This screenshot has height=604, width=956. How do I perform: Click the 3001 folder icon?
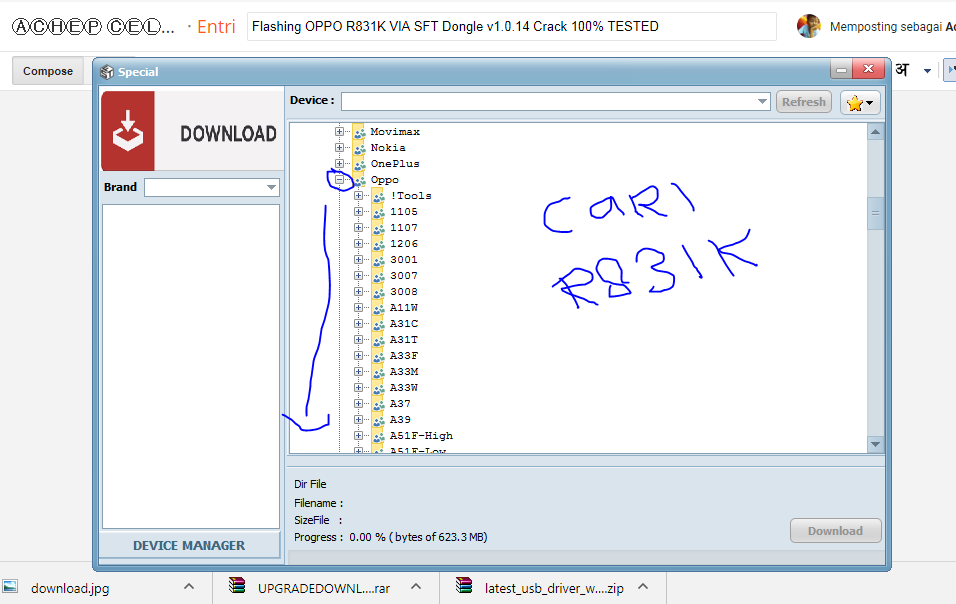point(379,260)
